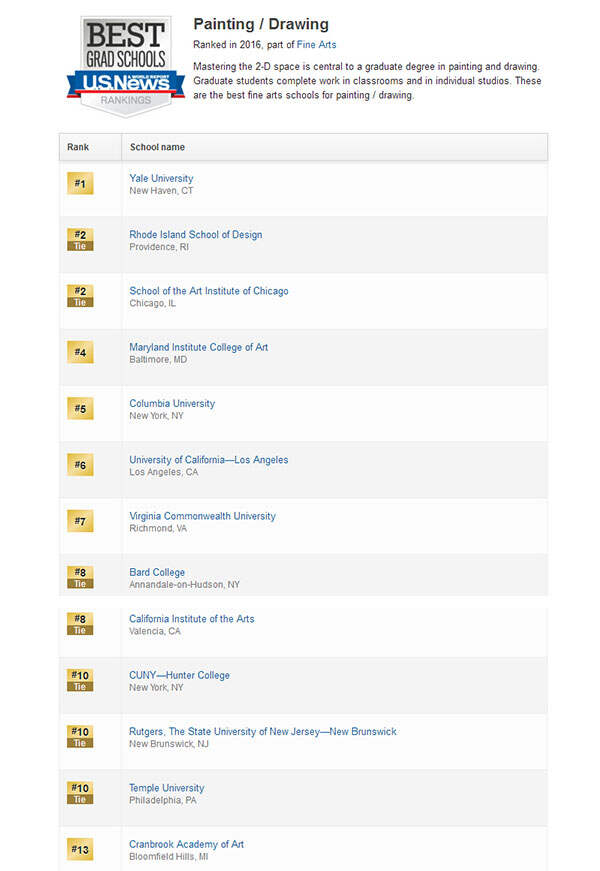Click the #10 badge beside Rutgers

80,737
